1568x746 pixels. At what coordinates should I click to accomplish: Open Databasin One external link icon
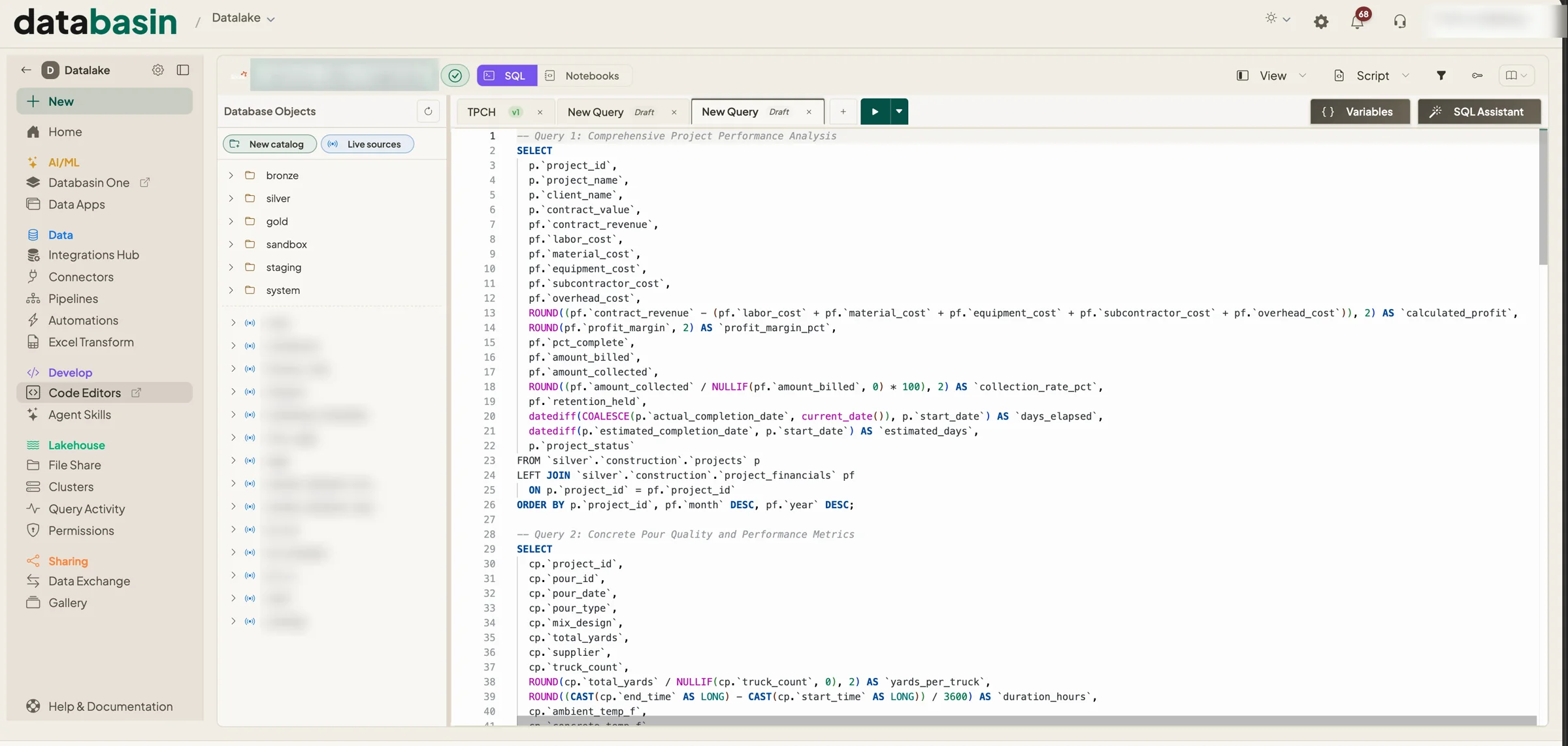click(145, 183)
